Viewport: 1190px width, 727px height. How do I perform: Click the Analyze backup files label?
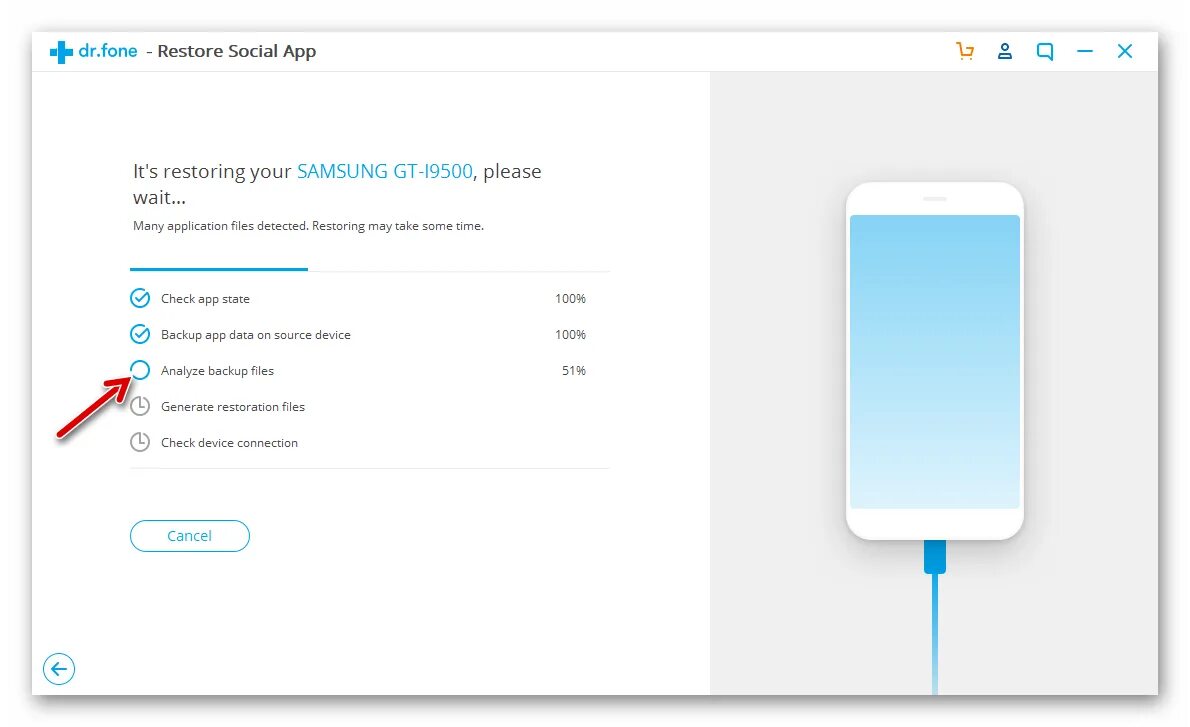(217, 370)
